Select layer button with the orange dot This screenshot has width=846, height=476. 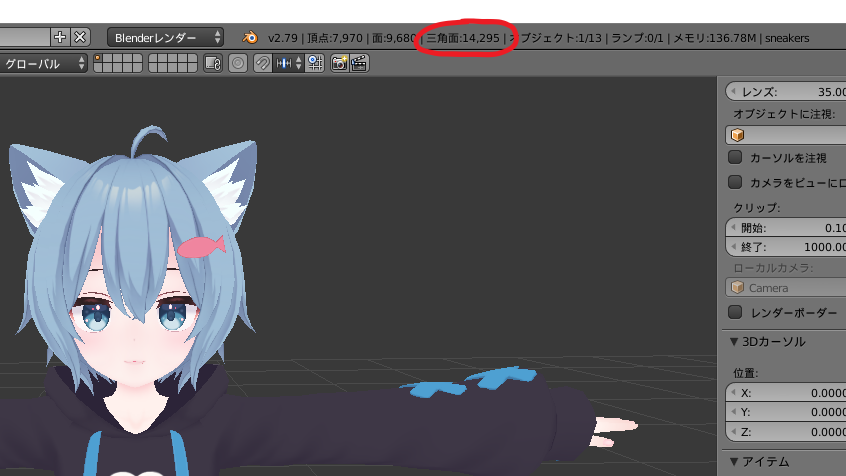99,59
